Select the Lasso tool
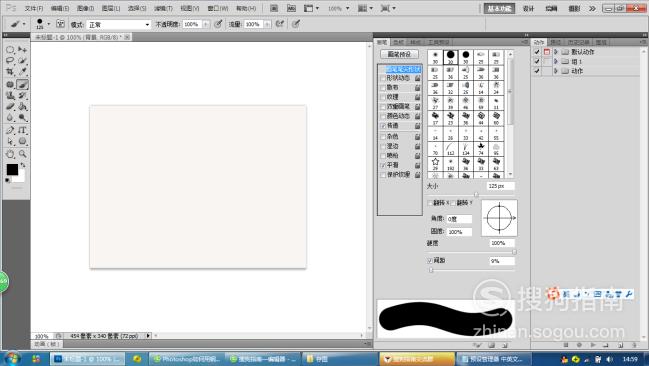The width and height of the screenshot is (649, 366). 10,61
